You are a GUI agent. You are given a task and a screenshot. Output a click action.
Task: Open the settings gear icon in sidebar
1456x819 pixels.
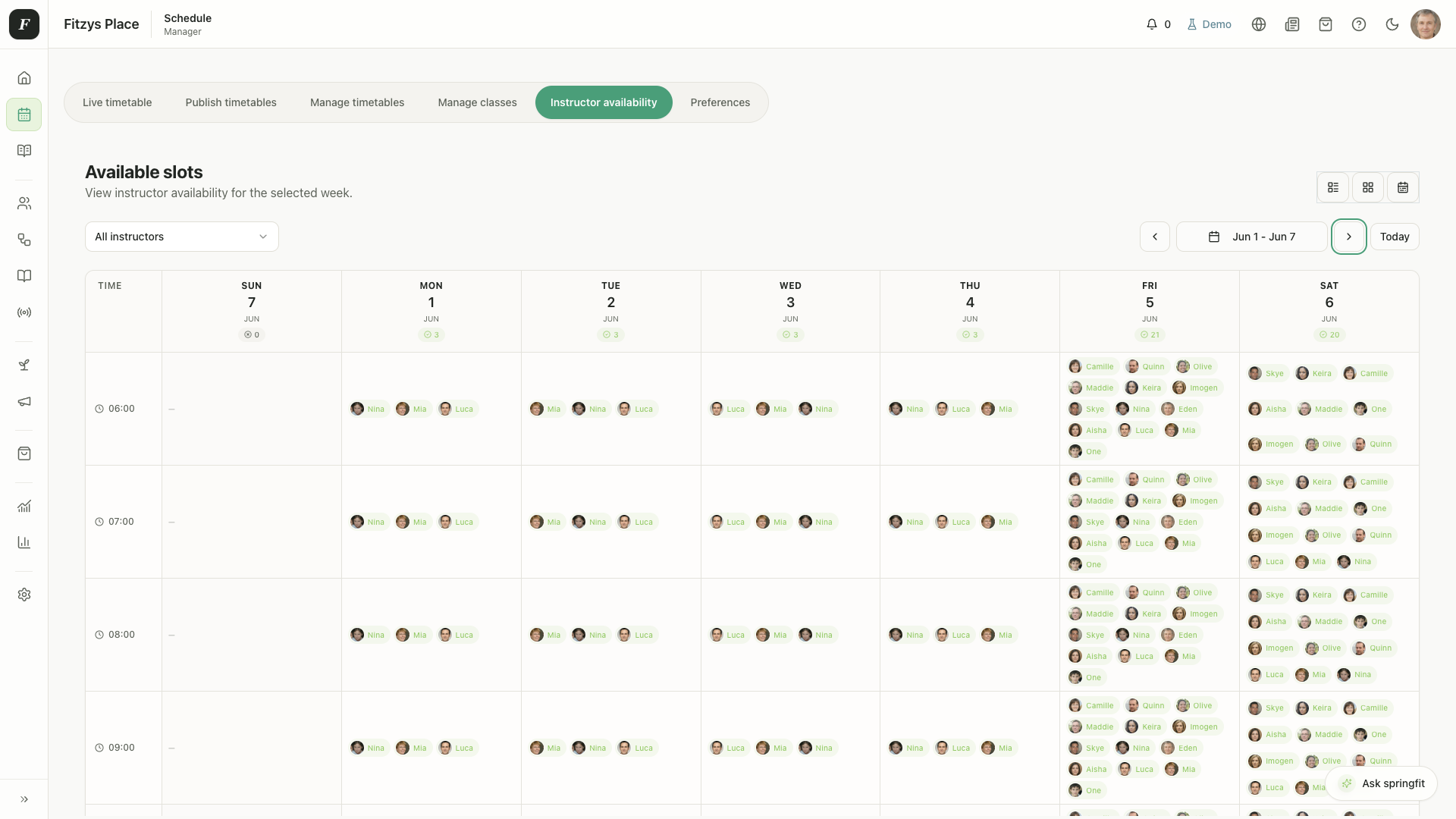click(24, 595)
